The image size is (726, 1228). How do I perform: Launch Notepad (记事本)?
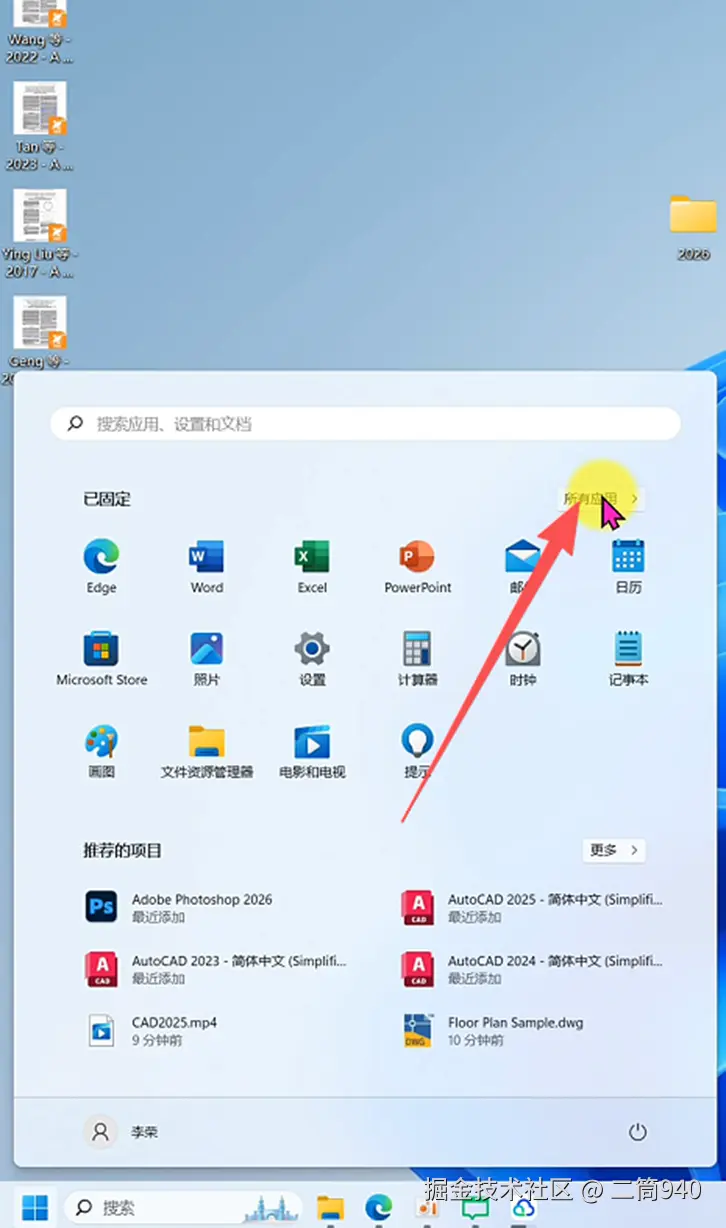628,657
